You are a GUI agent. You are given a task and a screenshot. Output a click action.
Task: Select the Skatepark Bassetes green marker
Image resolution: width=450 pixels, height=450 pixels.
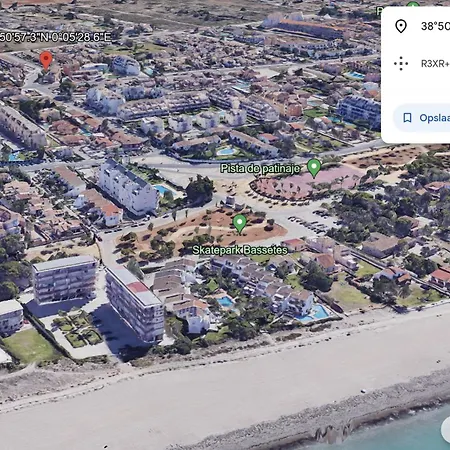[239, 223]
